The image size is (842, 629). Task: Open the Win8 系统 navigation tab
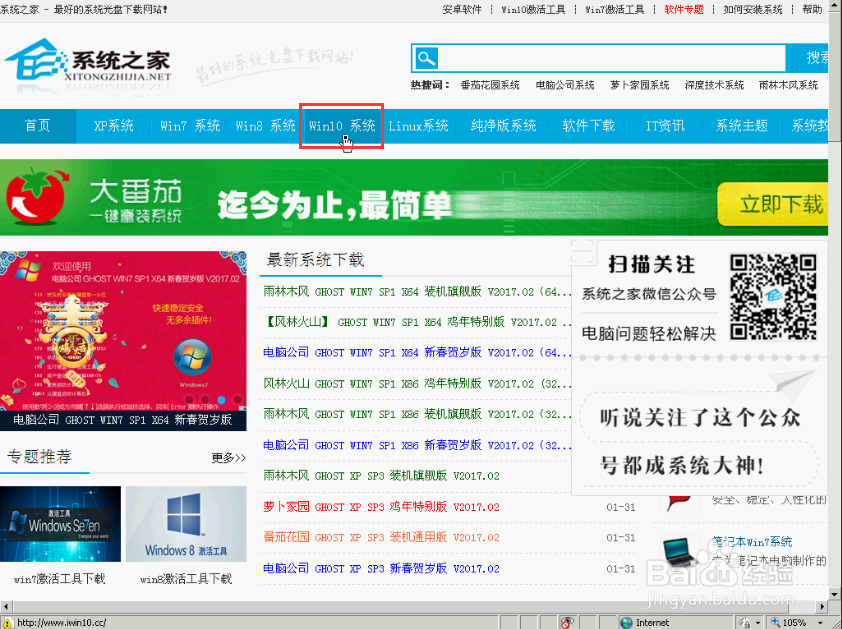click(266, 126)
